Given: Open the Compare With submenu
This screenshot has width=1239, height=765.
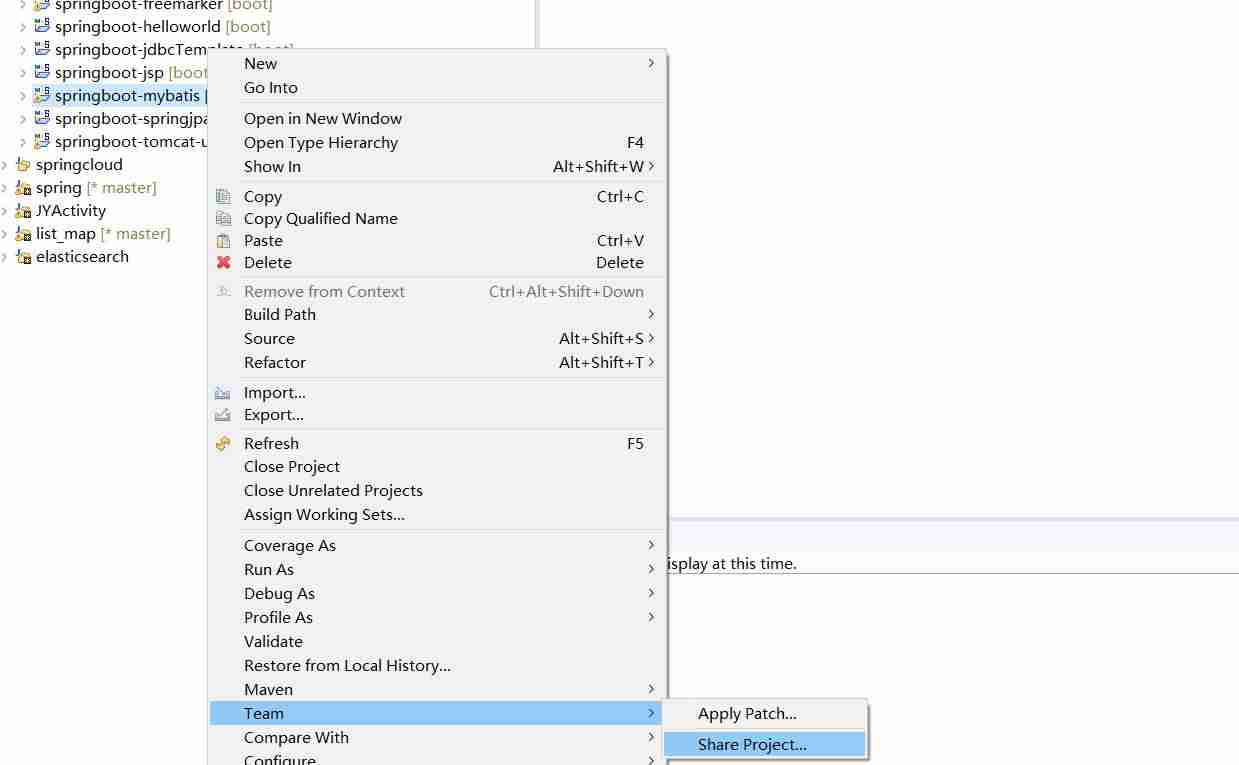Looking at the screenshot, I should pos(438,737).
